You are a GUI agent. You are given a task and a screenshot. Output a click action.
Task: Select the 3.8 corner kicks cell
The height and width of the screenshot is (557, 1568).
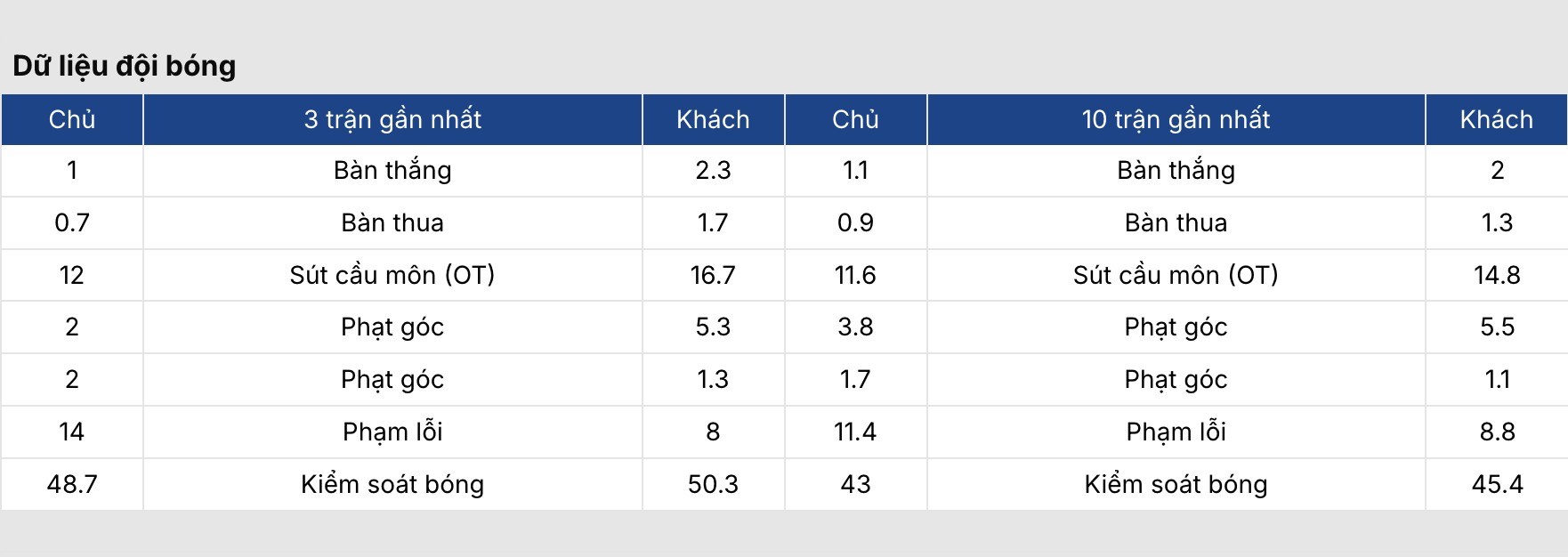[855, 327]
